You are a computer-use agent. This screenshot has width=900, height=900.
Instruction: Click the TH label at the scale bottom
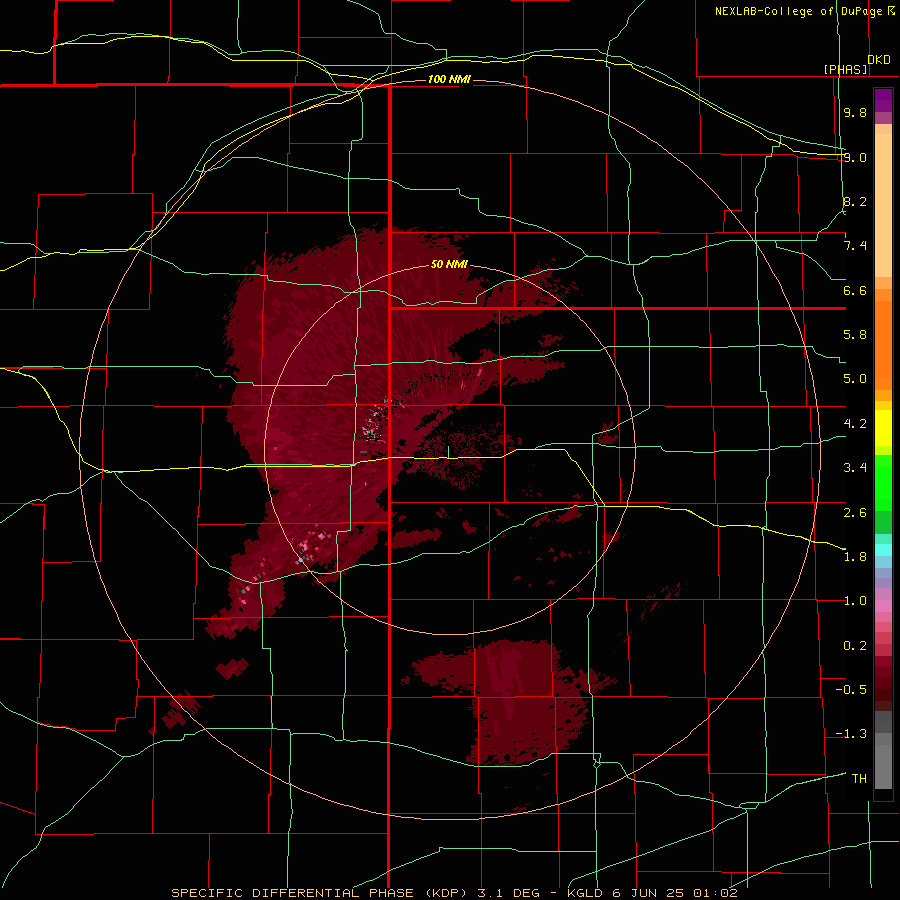coord(859,779)
